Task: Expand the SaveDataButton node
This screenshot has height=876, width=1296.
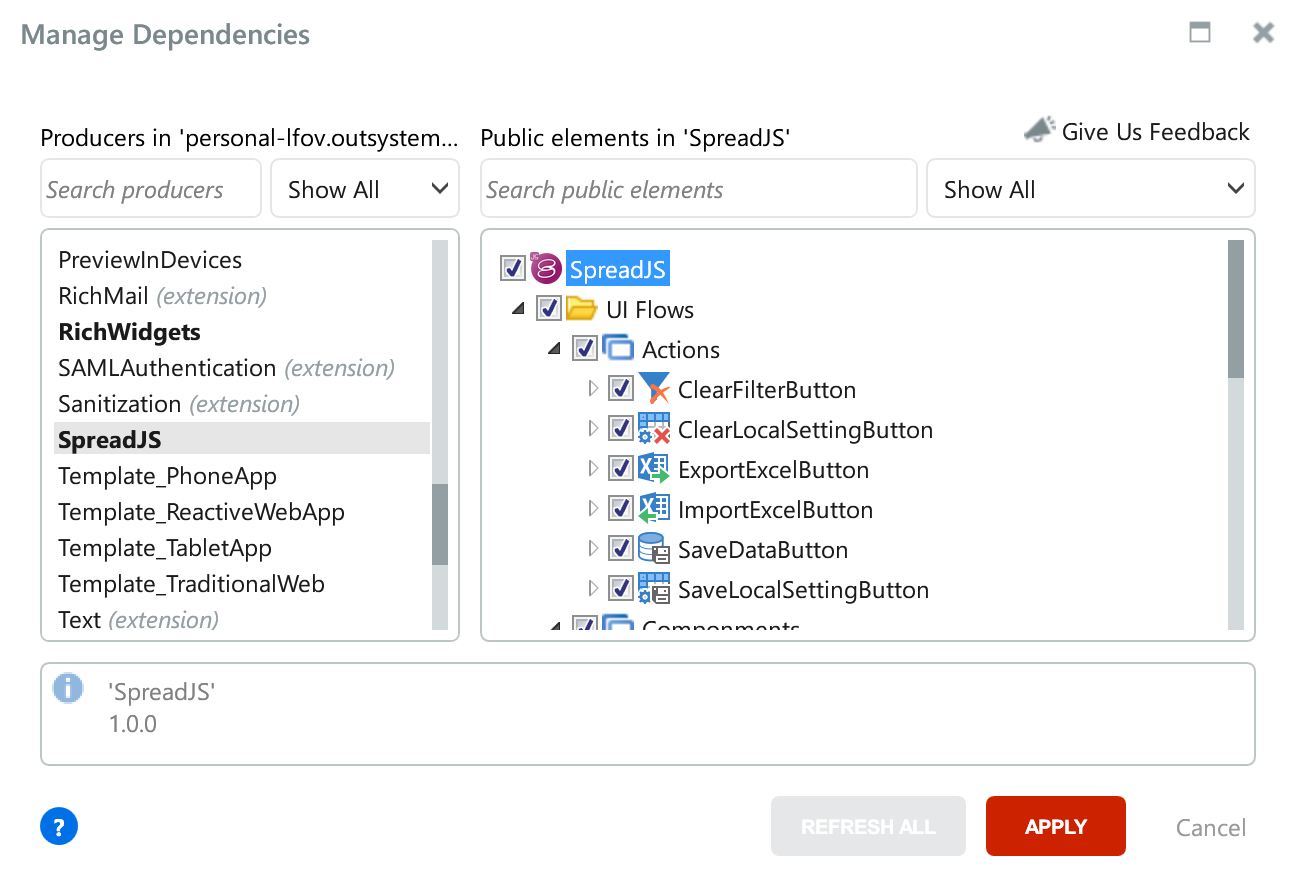Action: [593, 548]
